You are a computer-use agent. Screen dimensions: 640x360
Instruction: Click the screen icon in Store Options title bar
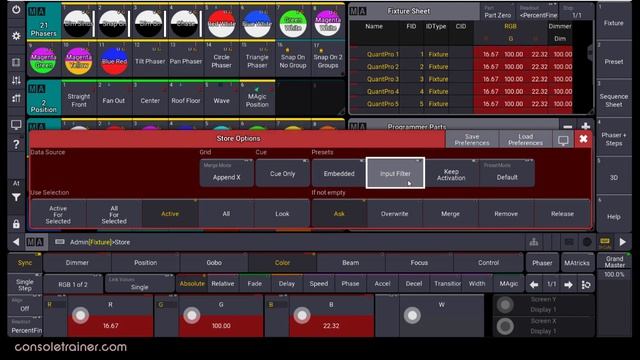coord(563,140)
